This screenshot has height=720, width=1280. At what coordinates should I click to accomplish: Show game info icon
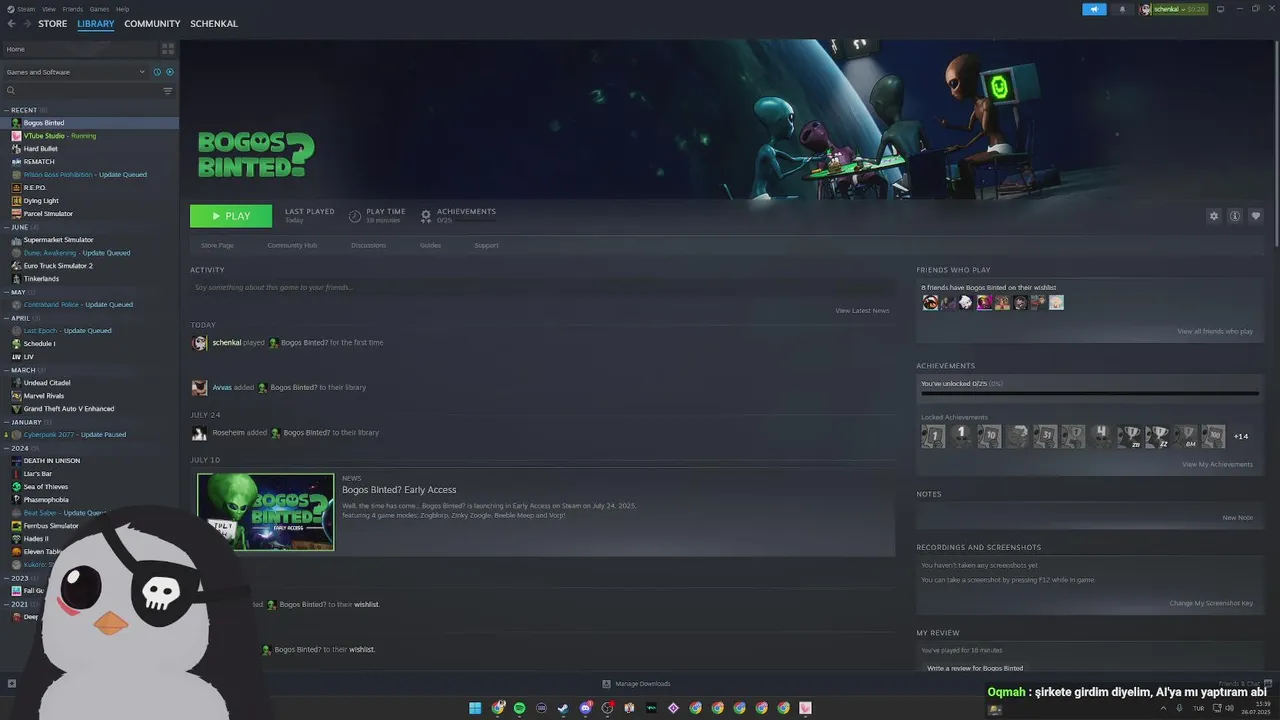point(1235,216)
